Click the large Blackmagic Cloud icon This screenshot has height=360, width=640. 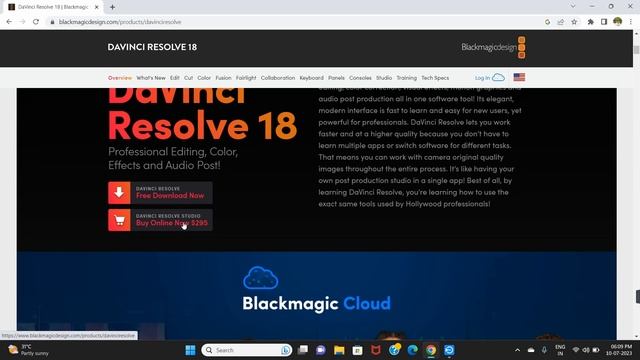pyautogui.click(x=260, y=278)
